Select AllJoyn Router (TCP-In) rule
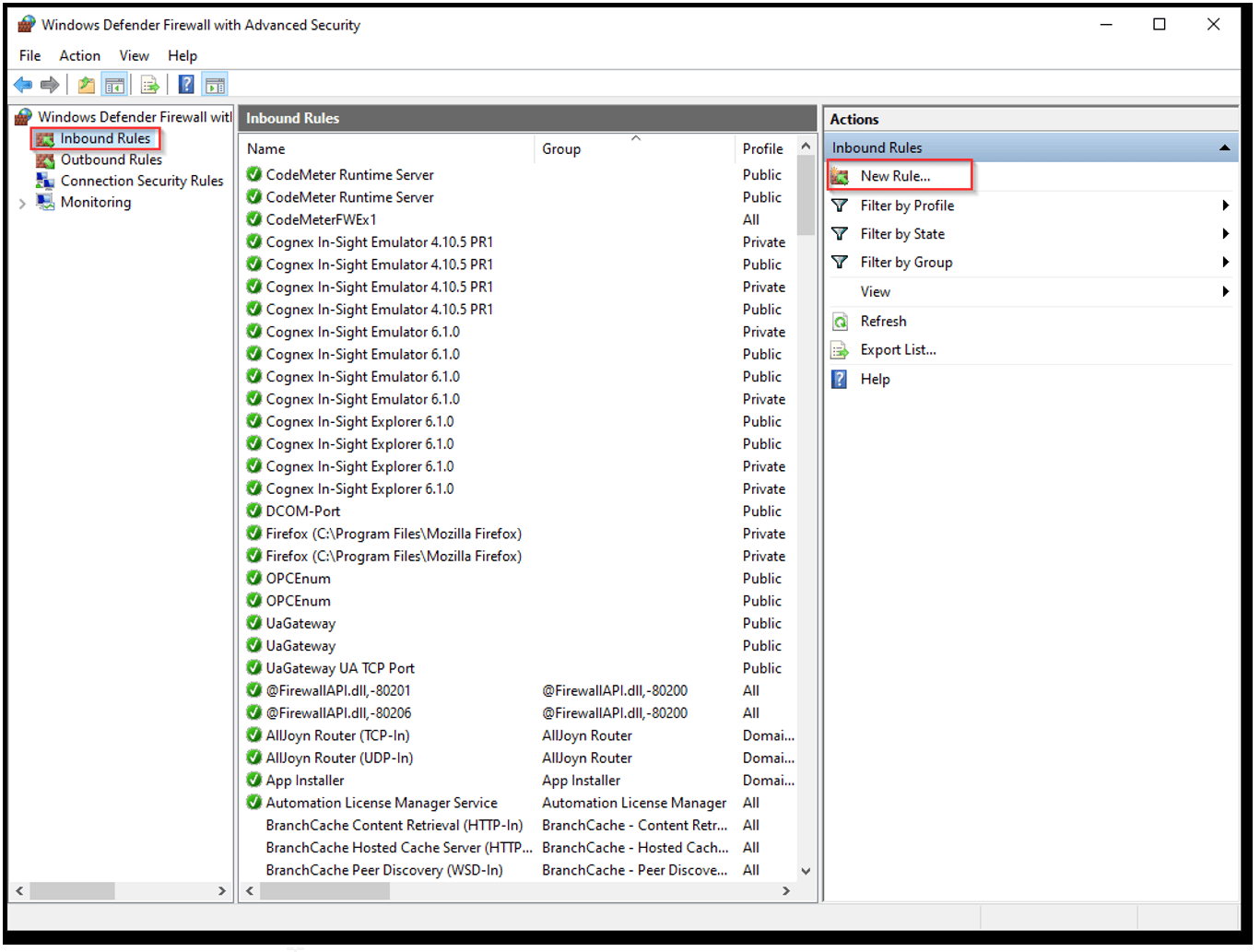The image size is (1260, 952). 337,735
